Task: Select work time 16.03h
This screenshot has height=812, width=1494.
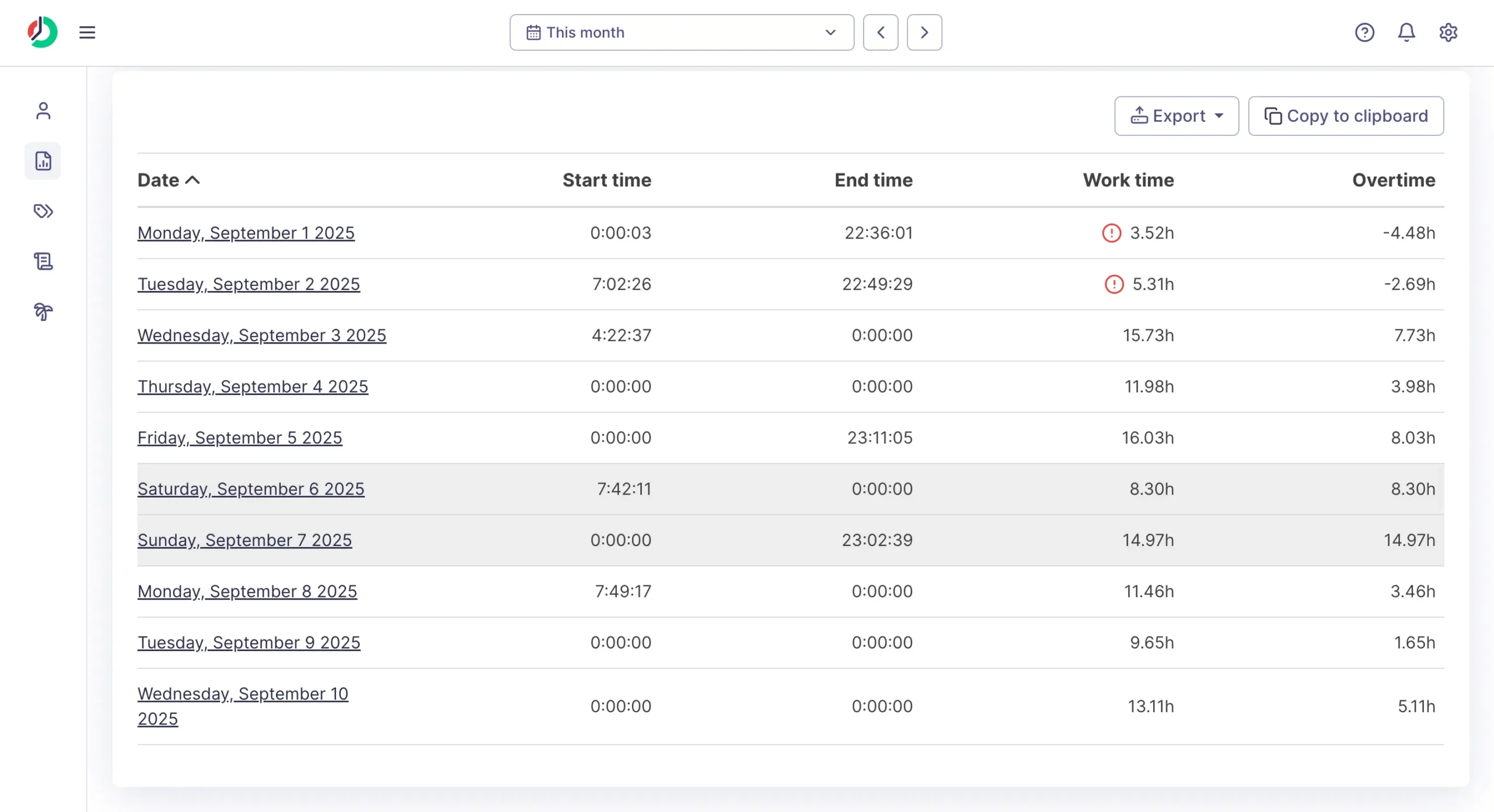Action: pos(1148,437)
